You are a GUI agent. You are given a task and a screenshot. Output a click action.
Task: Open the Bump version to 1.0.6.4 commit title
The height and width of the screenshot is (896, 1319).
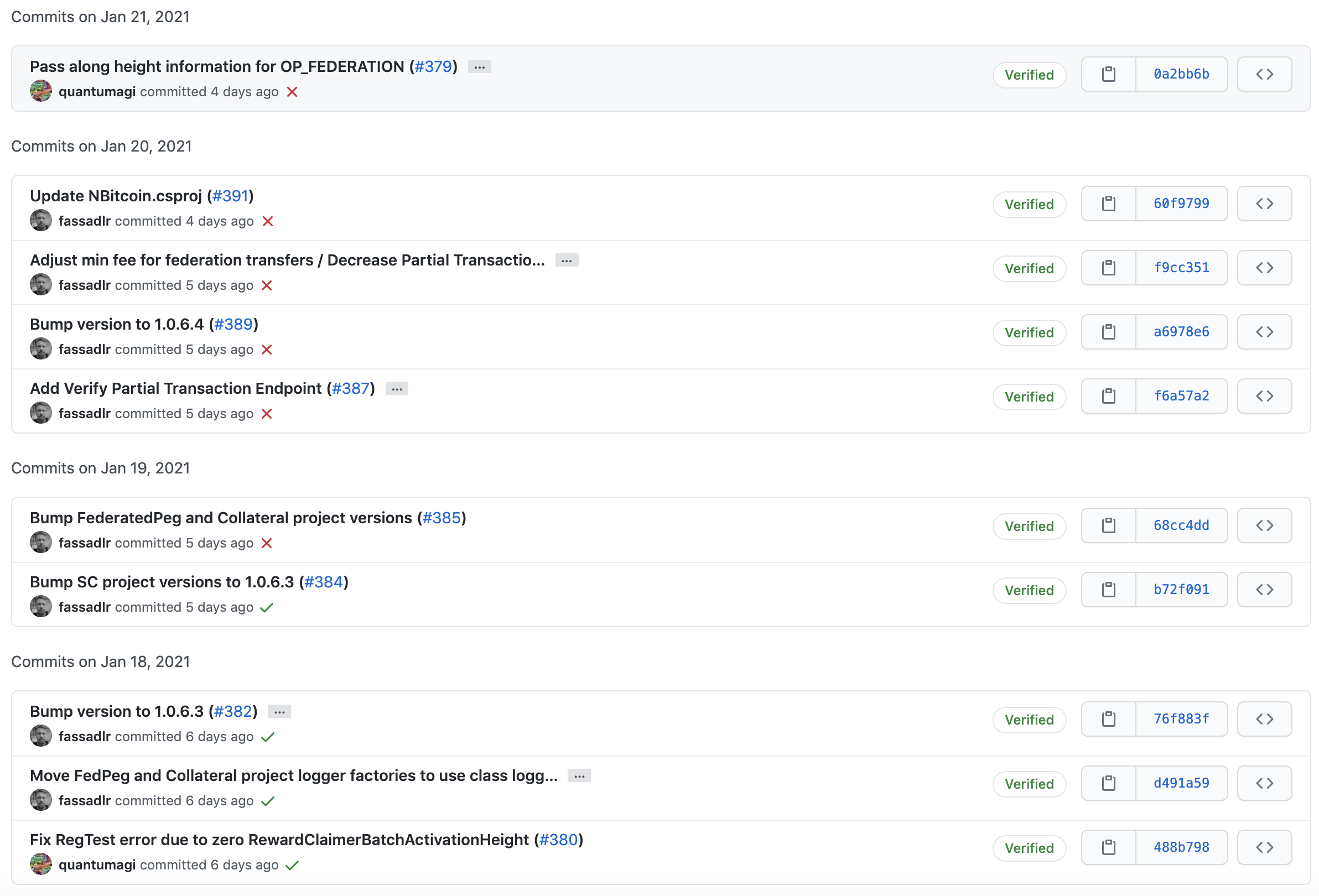click(x=116, y=324)
